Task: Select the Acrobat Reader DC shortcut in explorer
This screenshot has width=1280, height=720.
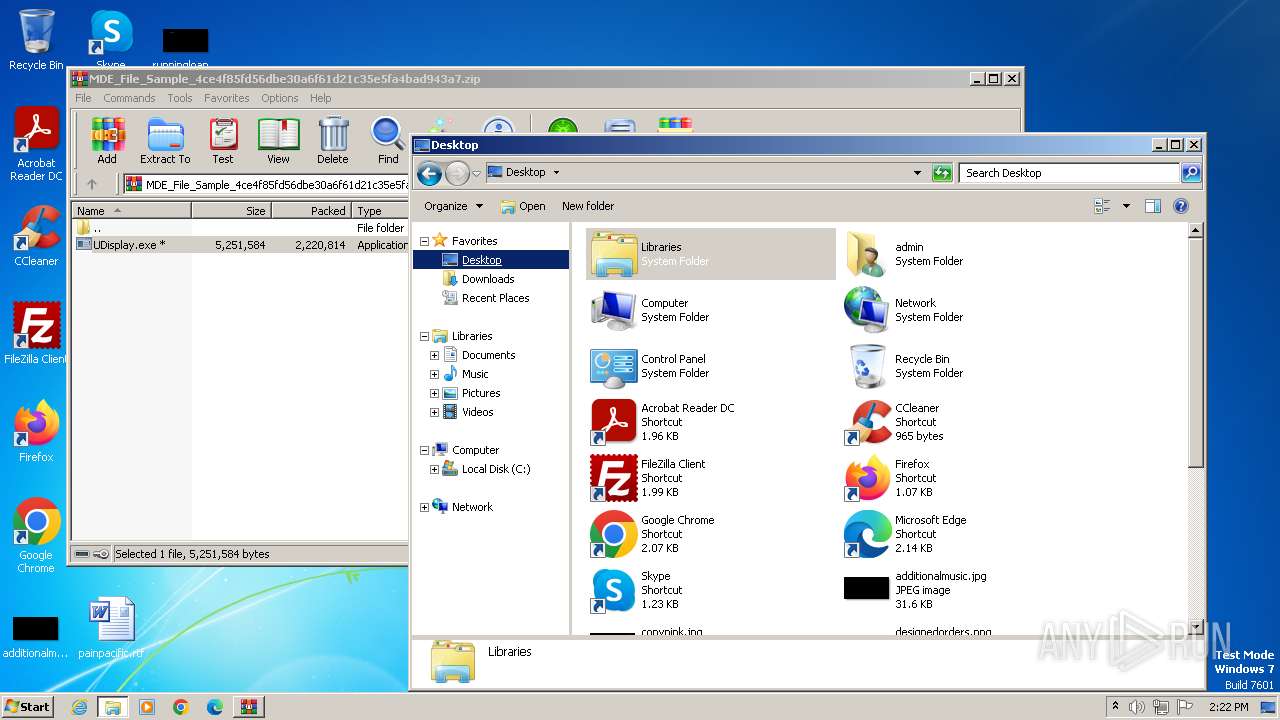Action: click(x=711, y=422)
